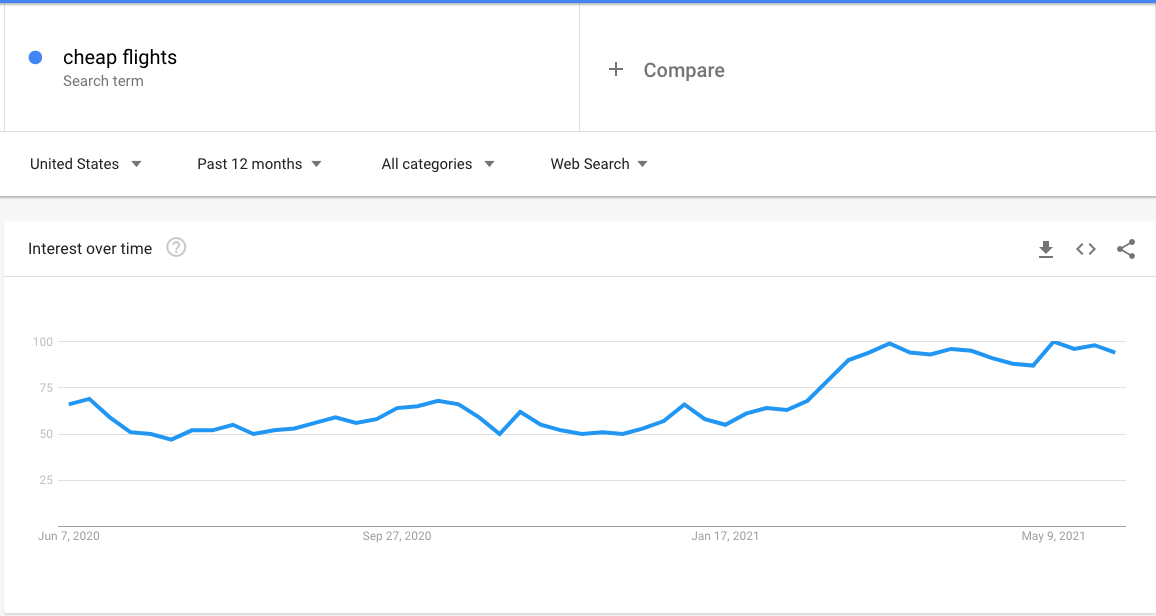Edit the cheap flights search term
The height and width of the screenshot is (616, 1156).
pyautogui.click(x=120, y=58)
